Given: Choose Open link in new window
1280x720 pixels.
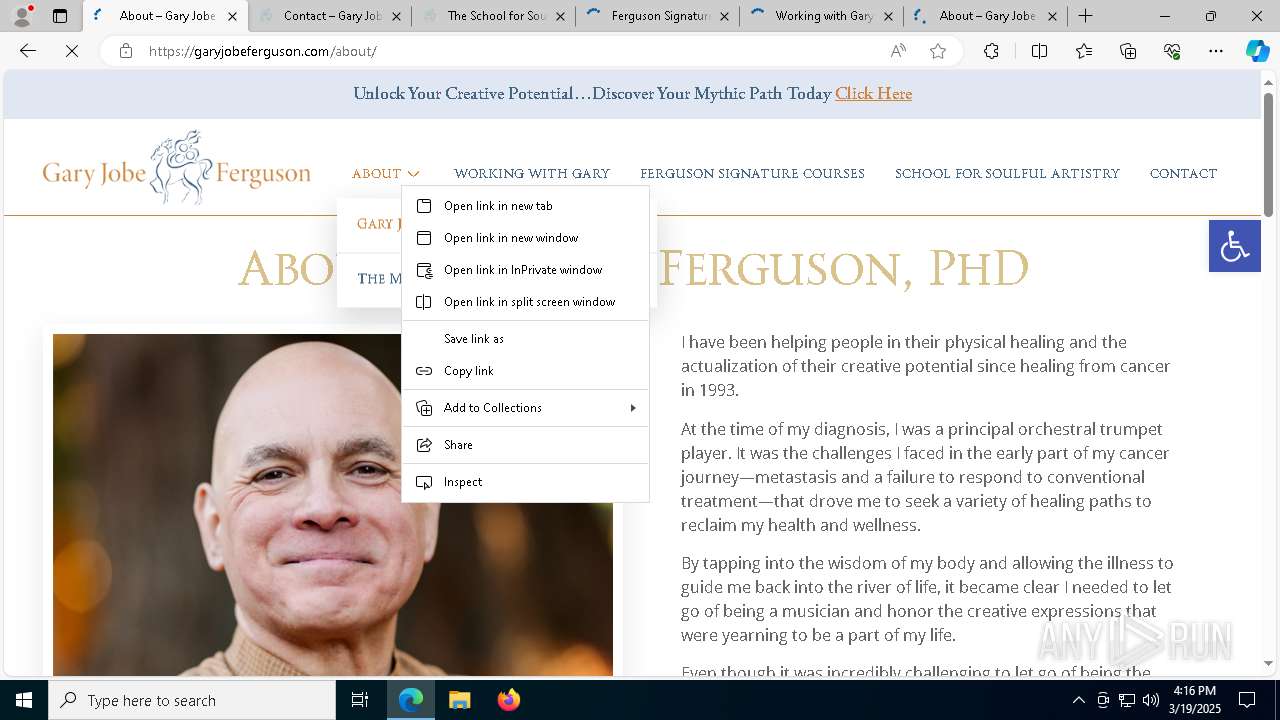Looking at the screenshot, I should pyautogui.click(x=525, y=238).
